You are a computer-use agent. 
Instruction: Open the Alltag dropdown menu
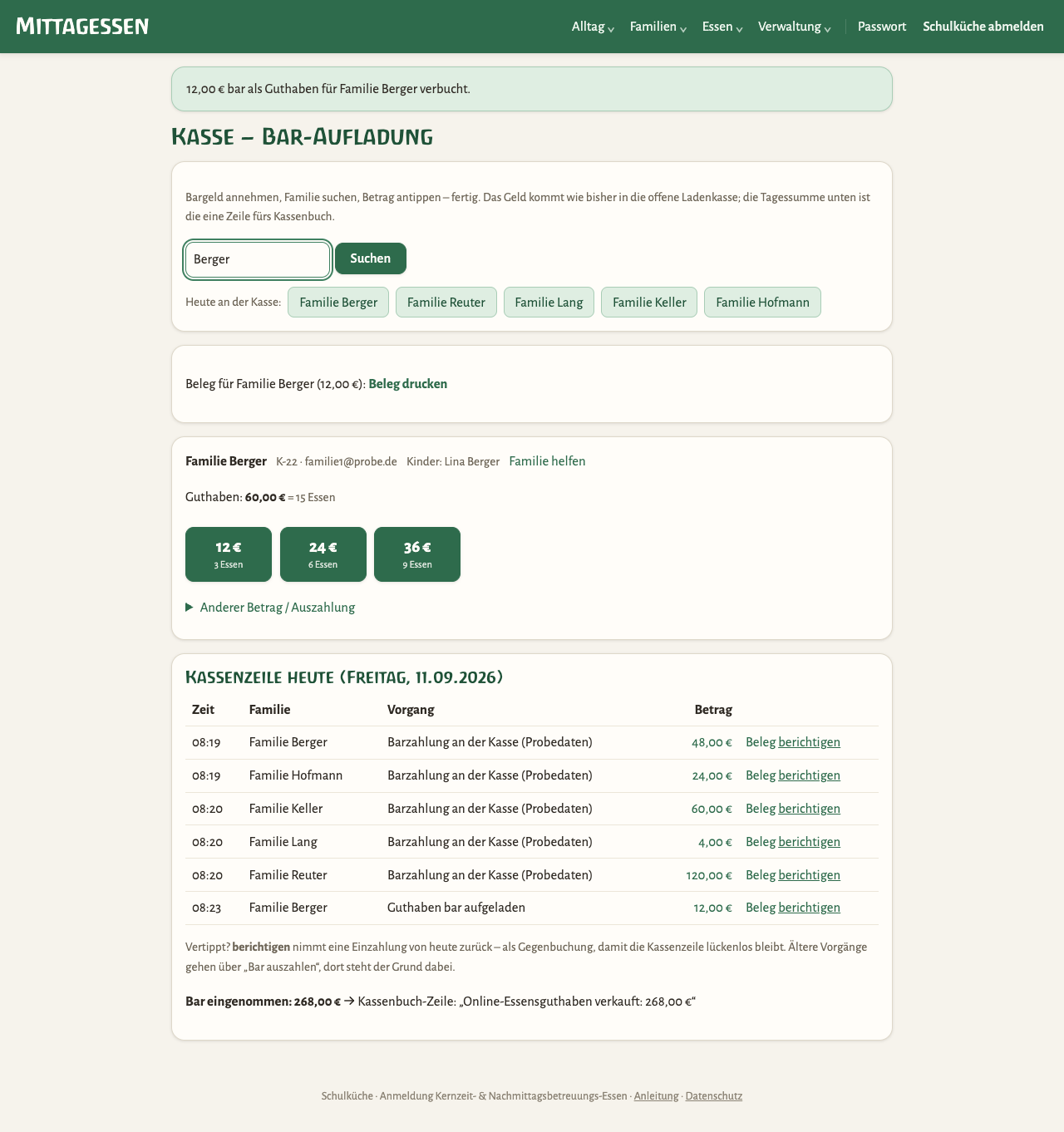(x=593, y=27)
